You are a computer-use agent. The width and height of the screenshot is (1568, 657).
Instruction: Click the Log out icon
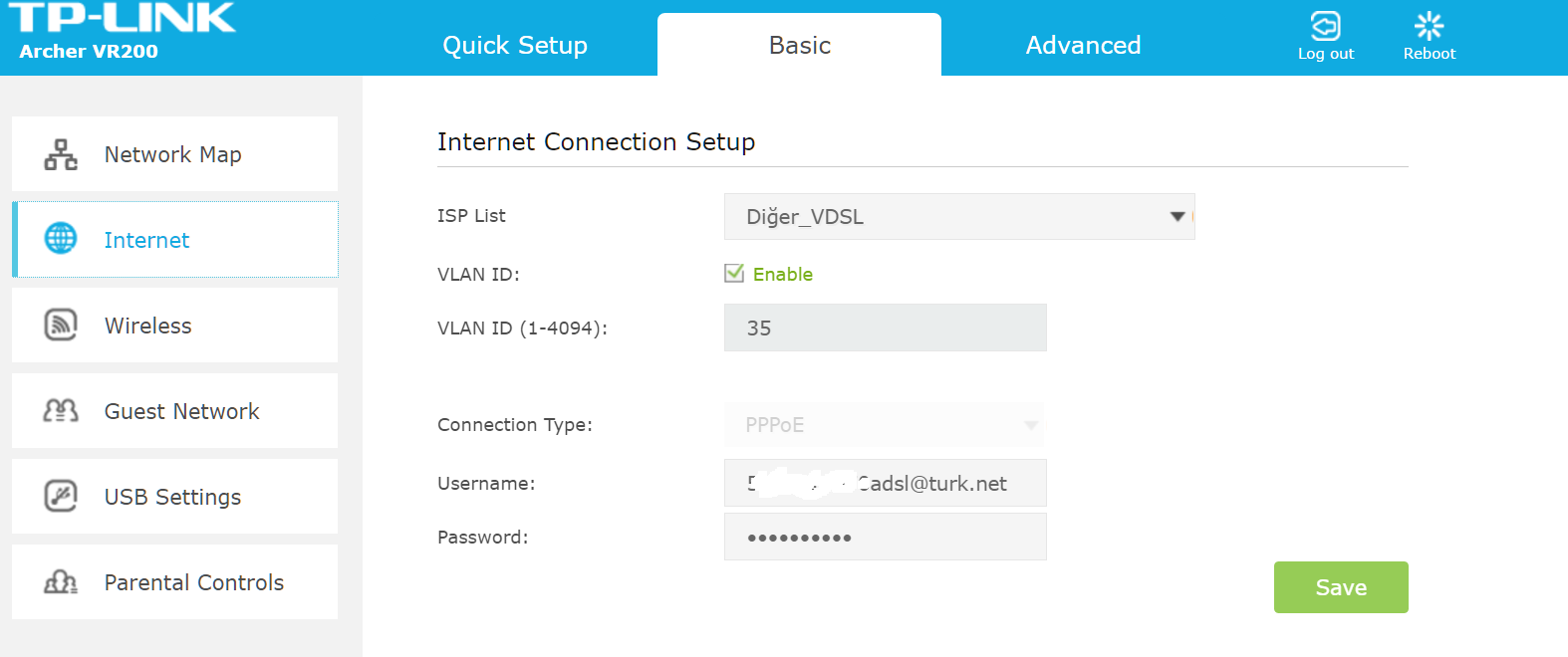pos(1325,26)
